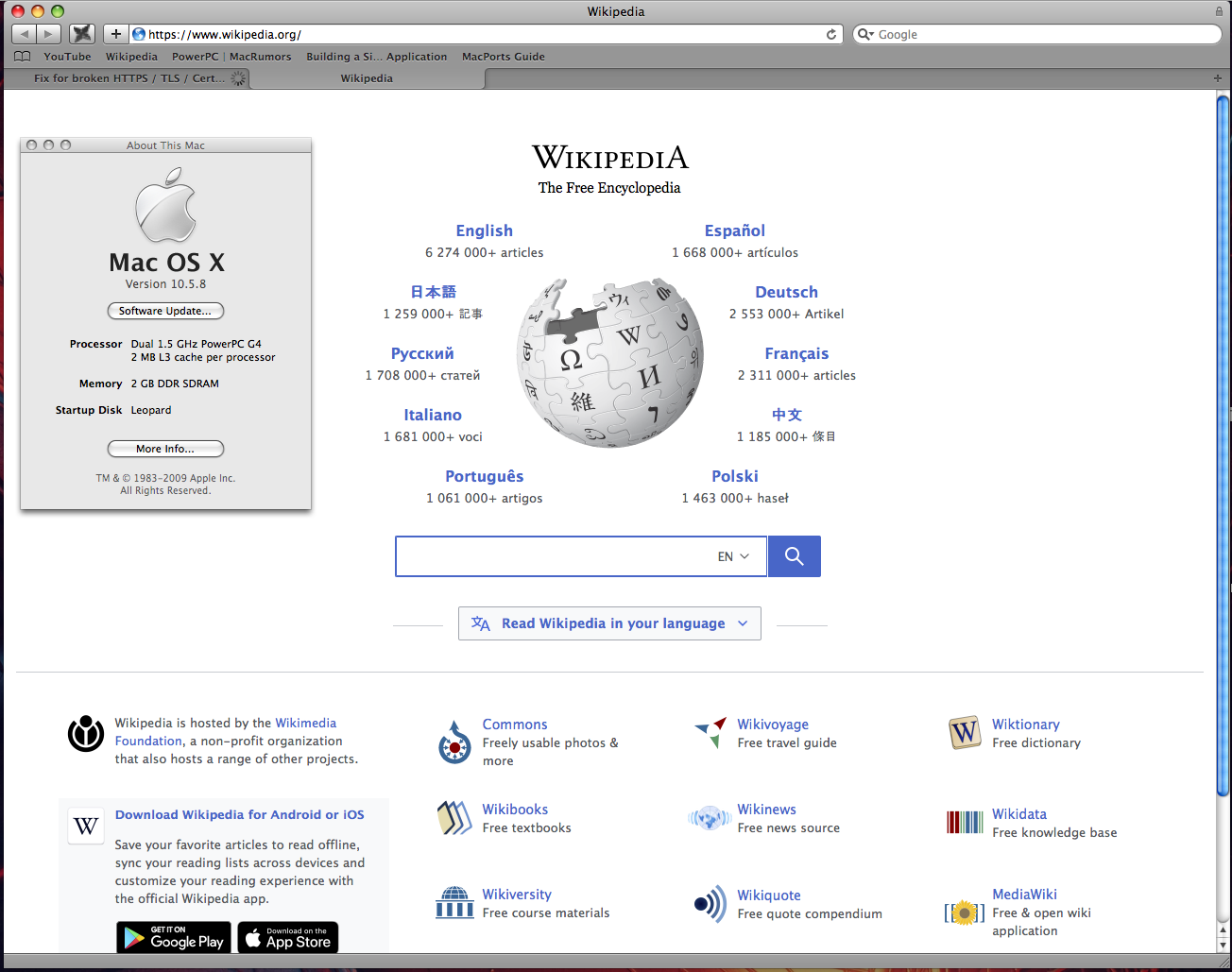Viewport: 1232px width, 972px height.
Task: Click the Wikiquote project icon
Action: tap(710, 904)
